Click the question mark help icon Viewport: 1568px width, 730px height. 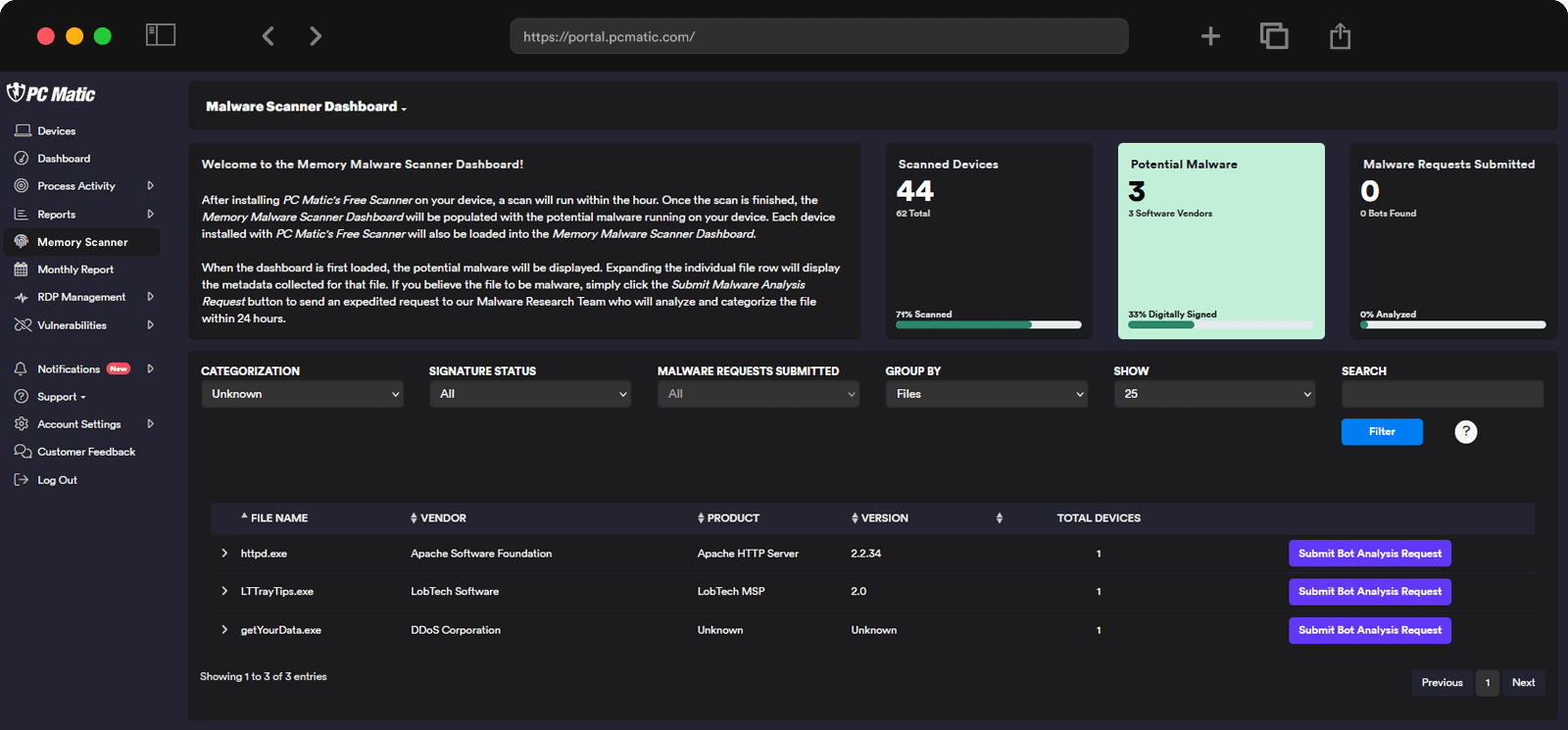(x=1465, y=432)
